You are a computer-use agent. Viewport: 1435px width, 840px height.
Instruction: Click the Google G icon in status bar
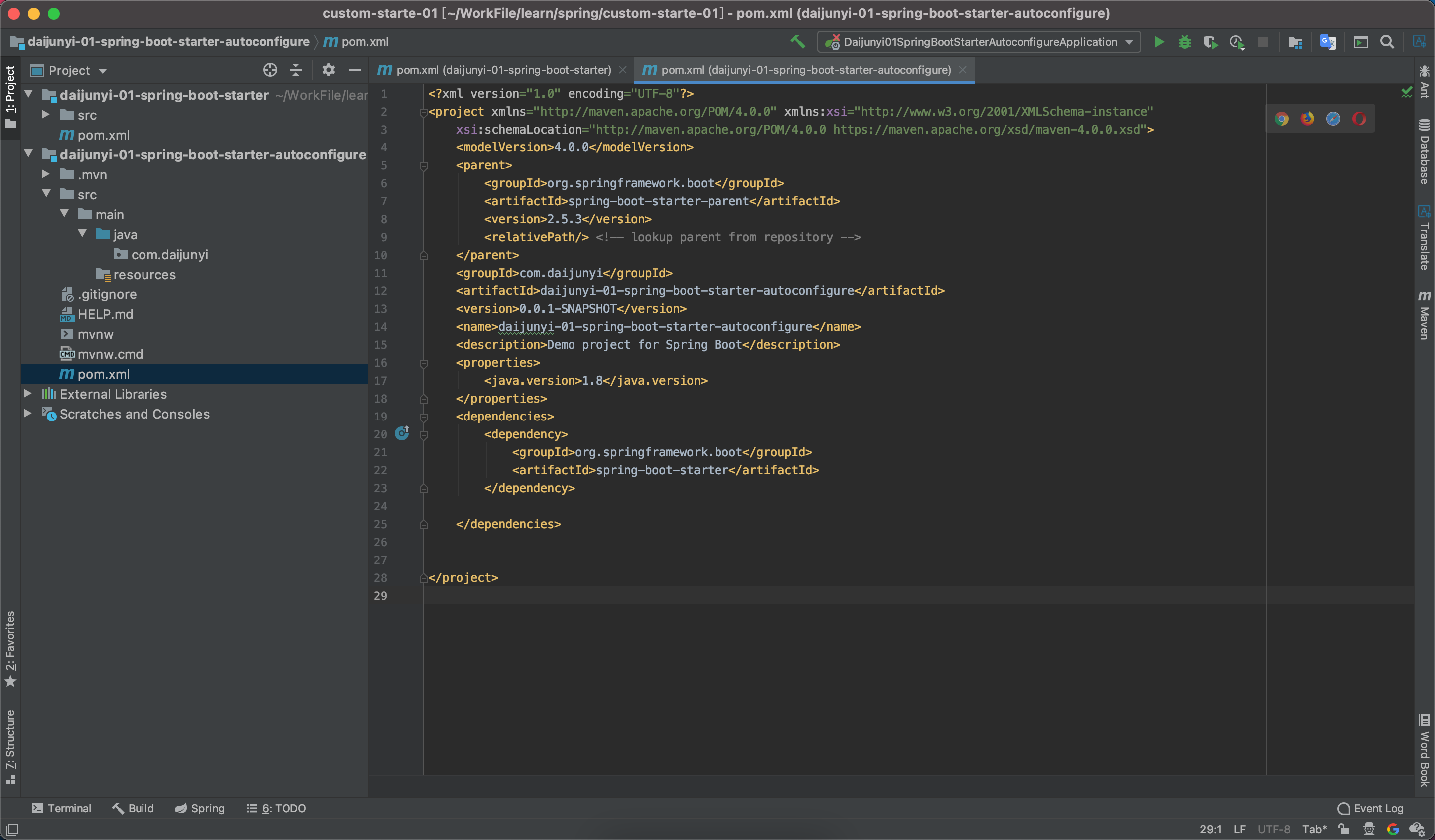pyautogui.click(x=1393, y=829)
